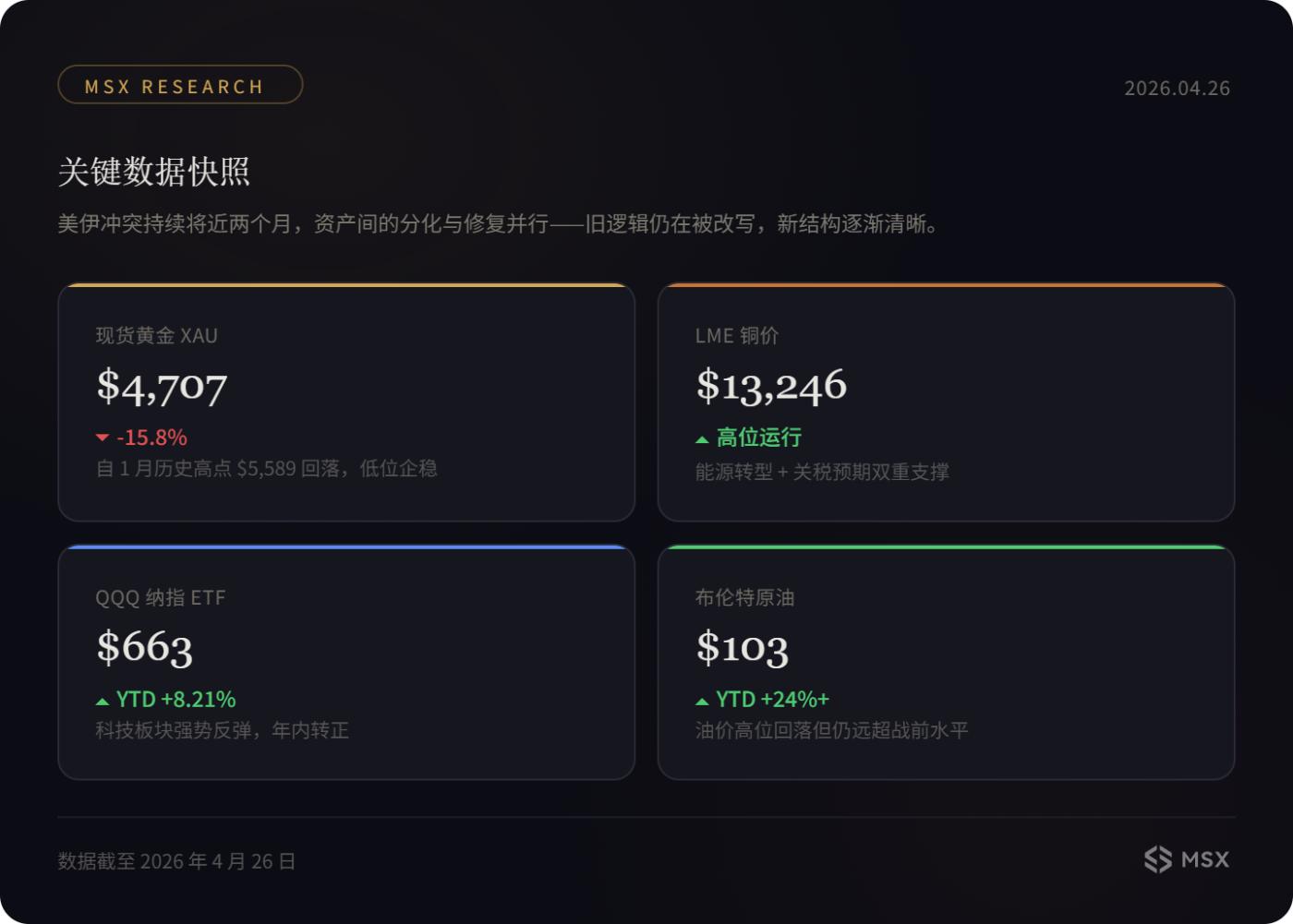This screenshot has height=924, width=1293.
Task: Click the 数据截至 2026 年 4 月 26 日 footer
Action: point(176,861)
